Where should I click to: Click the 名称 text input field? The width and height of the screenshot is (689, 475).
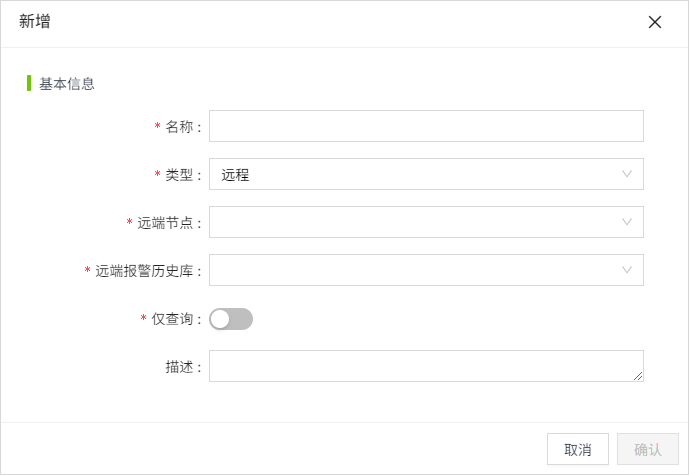(426, 126)
